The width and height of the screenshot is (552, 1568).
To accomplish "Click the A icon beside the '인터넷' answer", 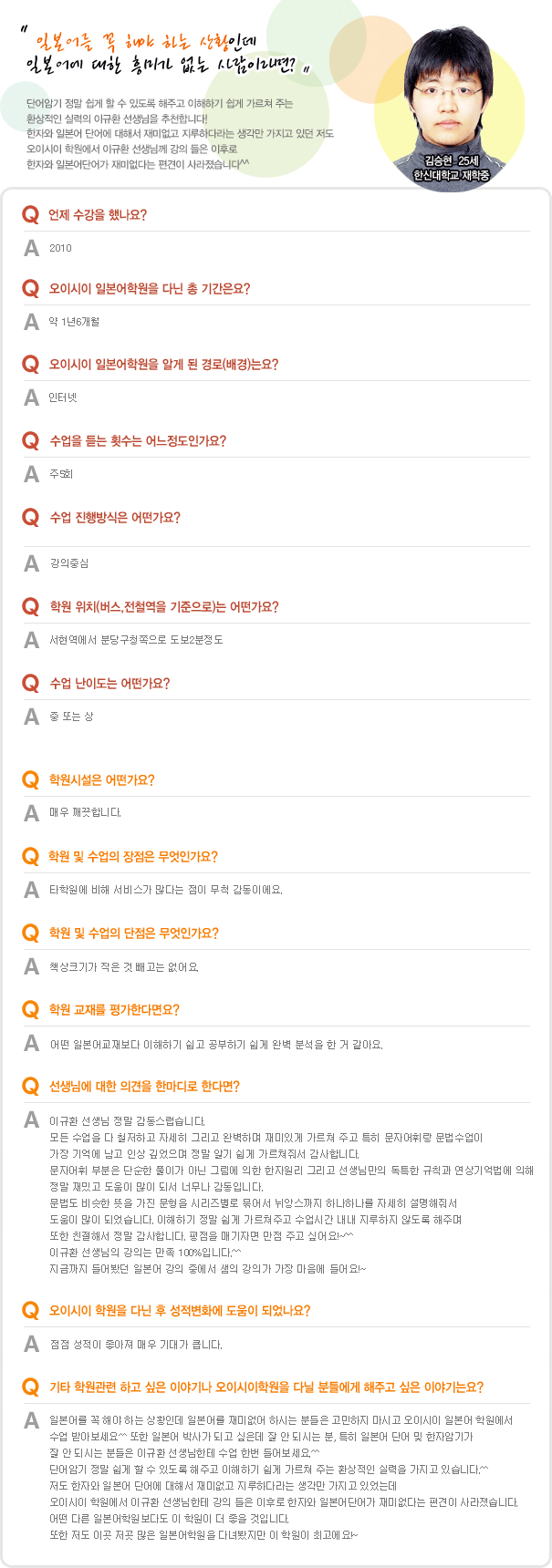I will click(32, 397).
